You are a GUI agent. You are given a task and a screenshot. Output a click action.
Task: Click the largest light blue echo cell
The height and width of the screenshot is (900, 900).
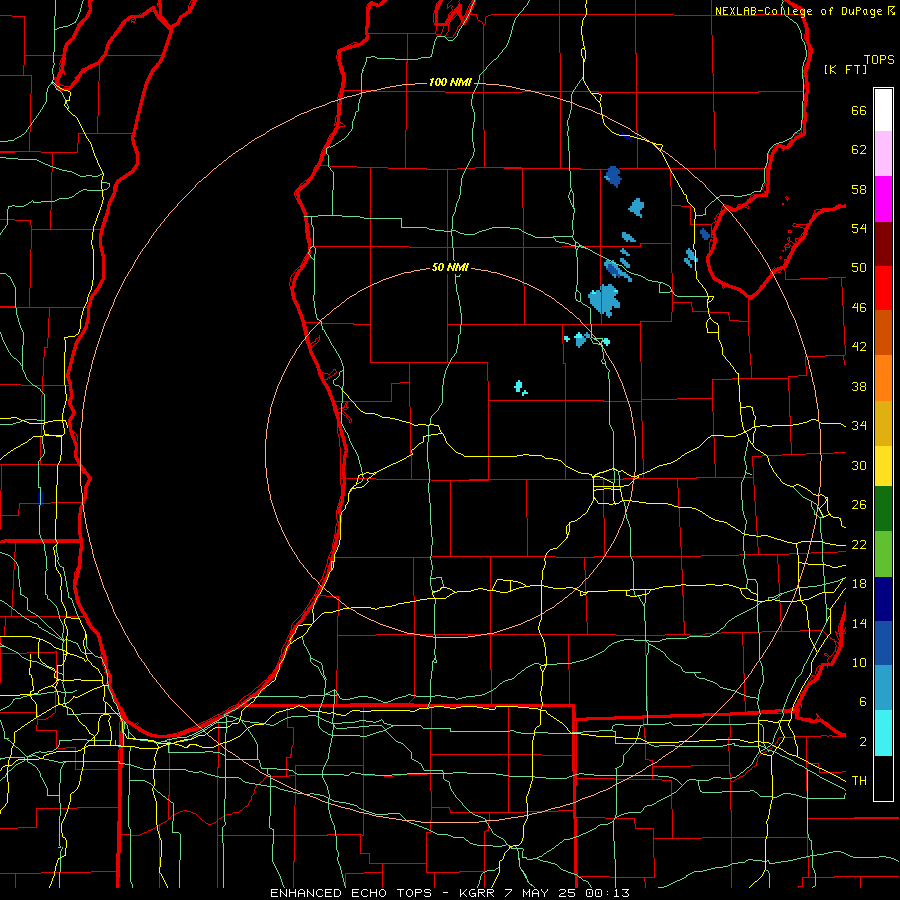point(604,300)
